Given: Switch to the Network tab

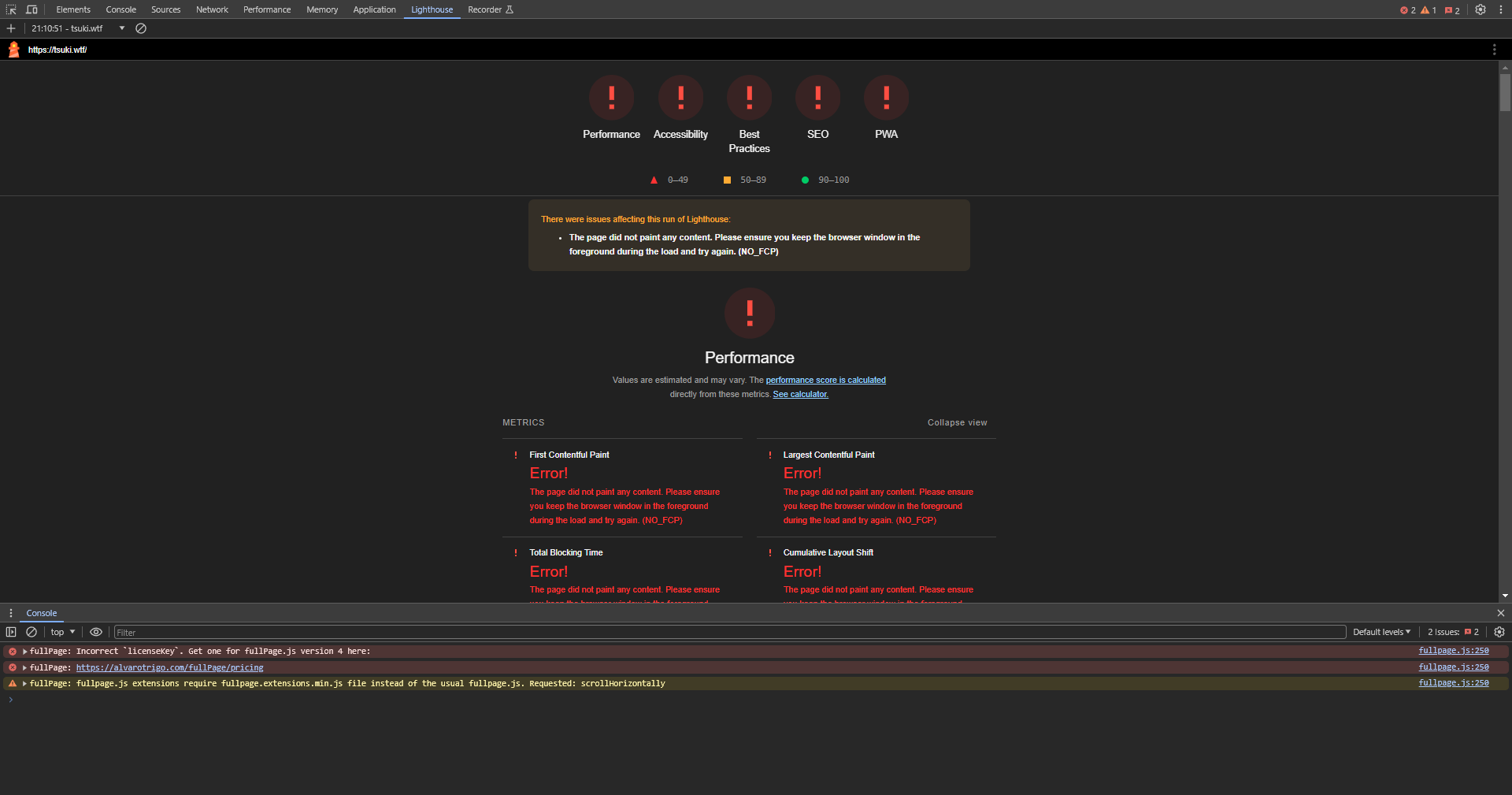Looking at the screenshot, I should pyautogui.click(x=212, y=9).
